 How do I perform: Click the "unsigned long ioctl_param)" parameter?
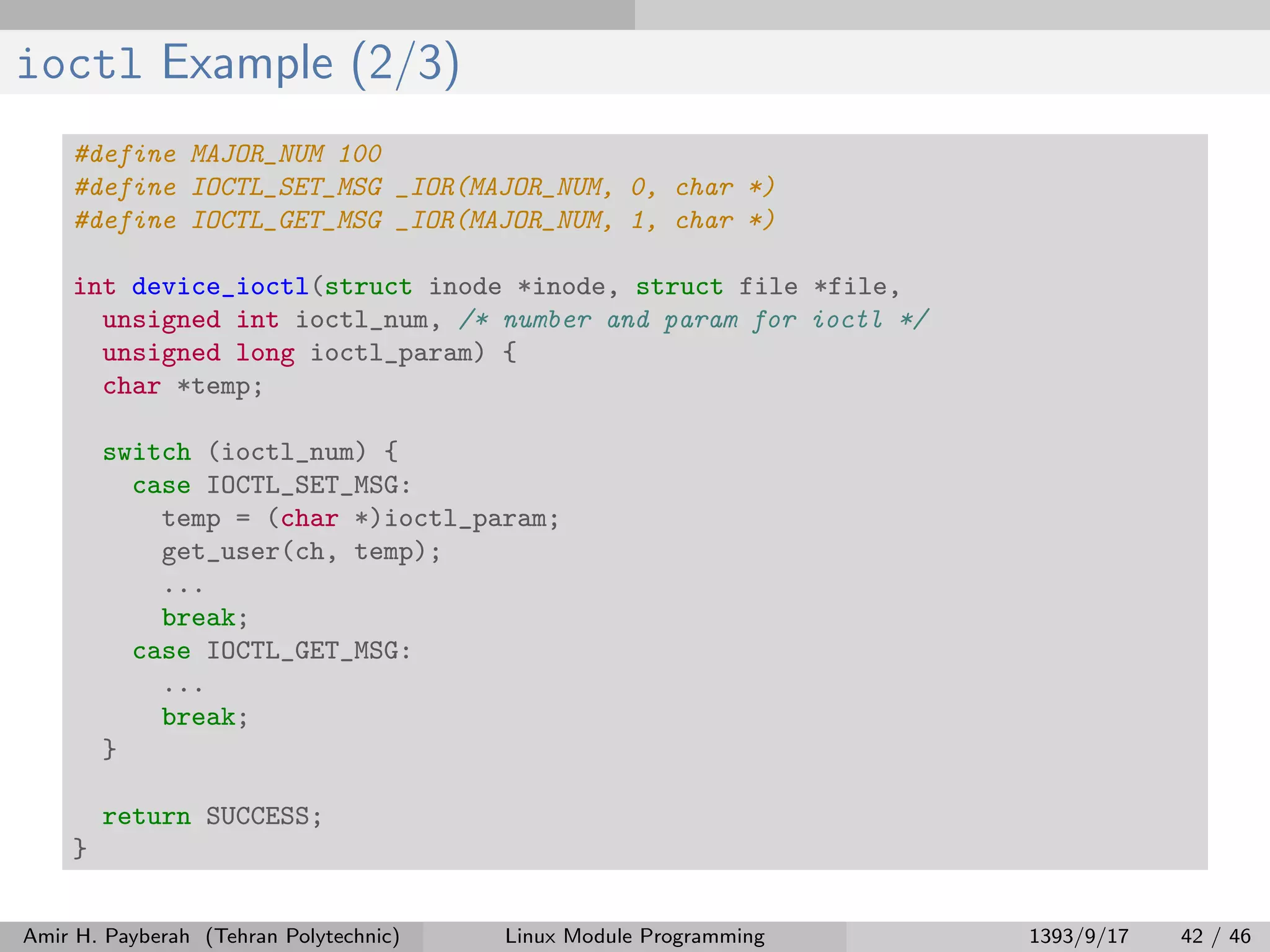293,353
